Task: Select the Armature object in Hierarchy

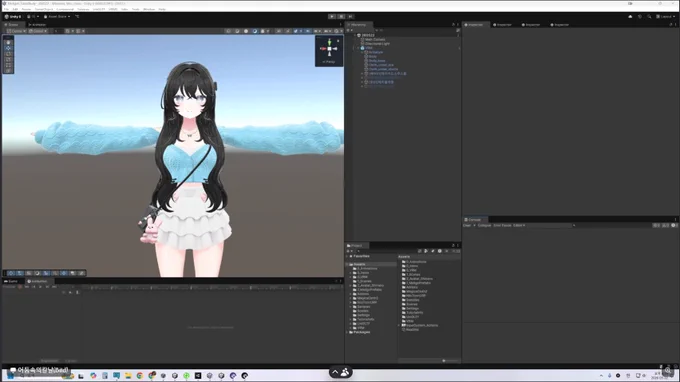Action: (x=376, y=52)
